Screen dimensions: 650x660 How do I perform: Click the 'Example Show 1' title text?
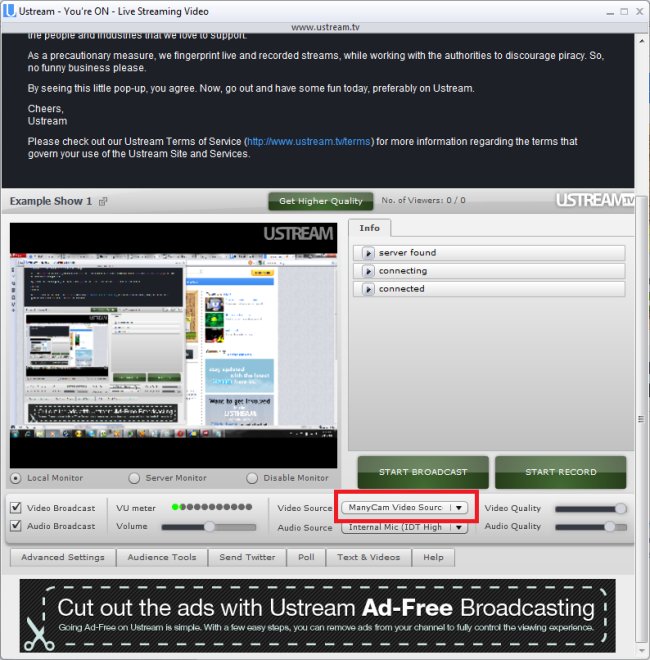(x=51, y=201)
